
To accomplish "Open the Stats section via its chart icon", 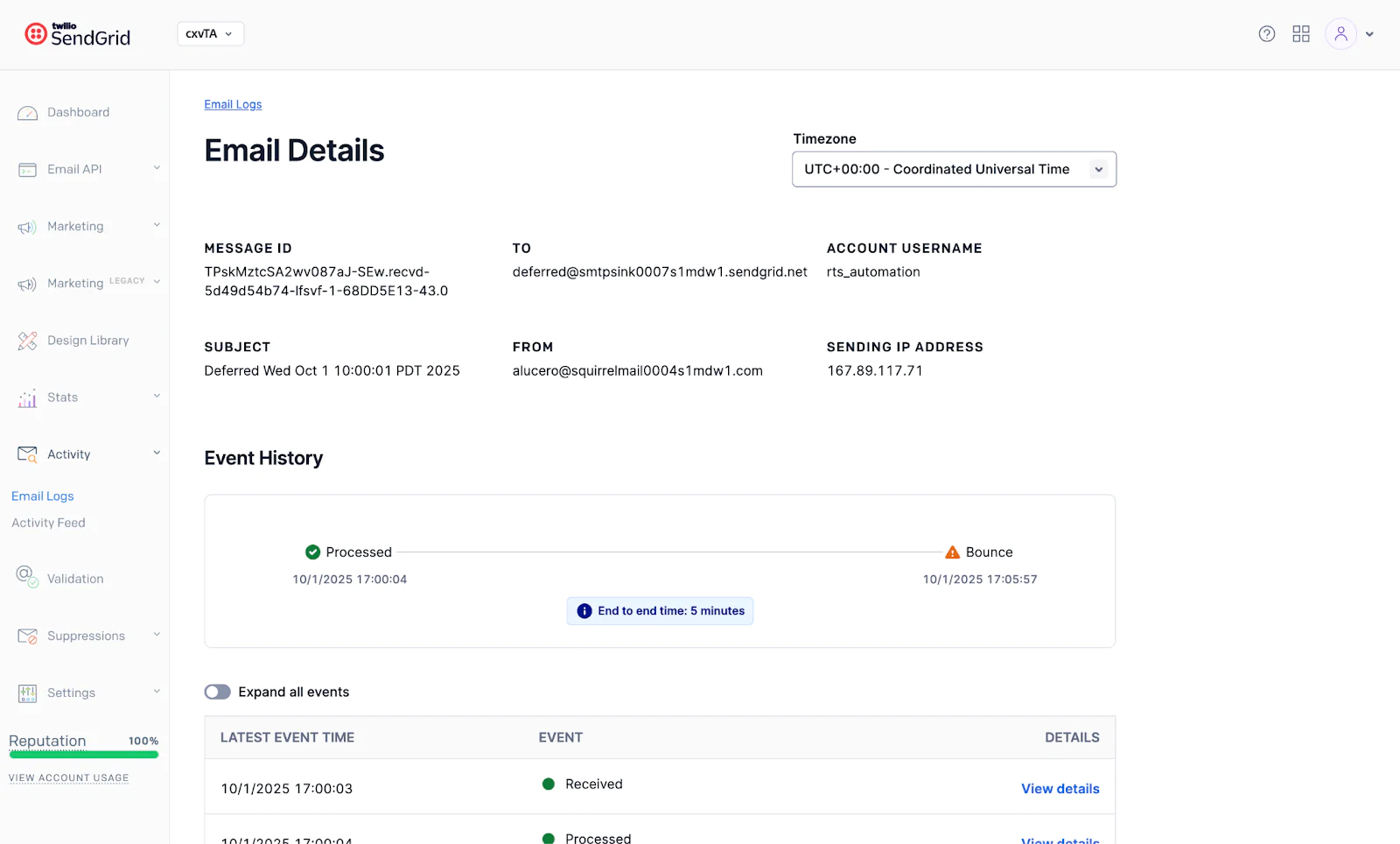I will (27, 397).
